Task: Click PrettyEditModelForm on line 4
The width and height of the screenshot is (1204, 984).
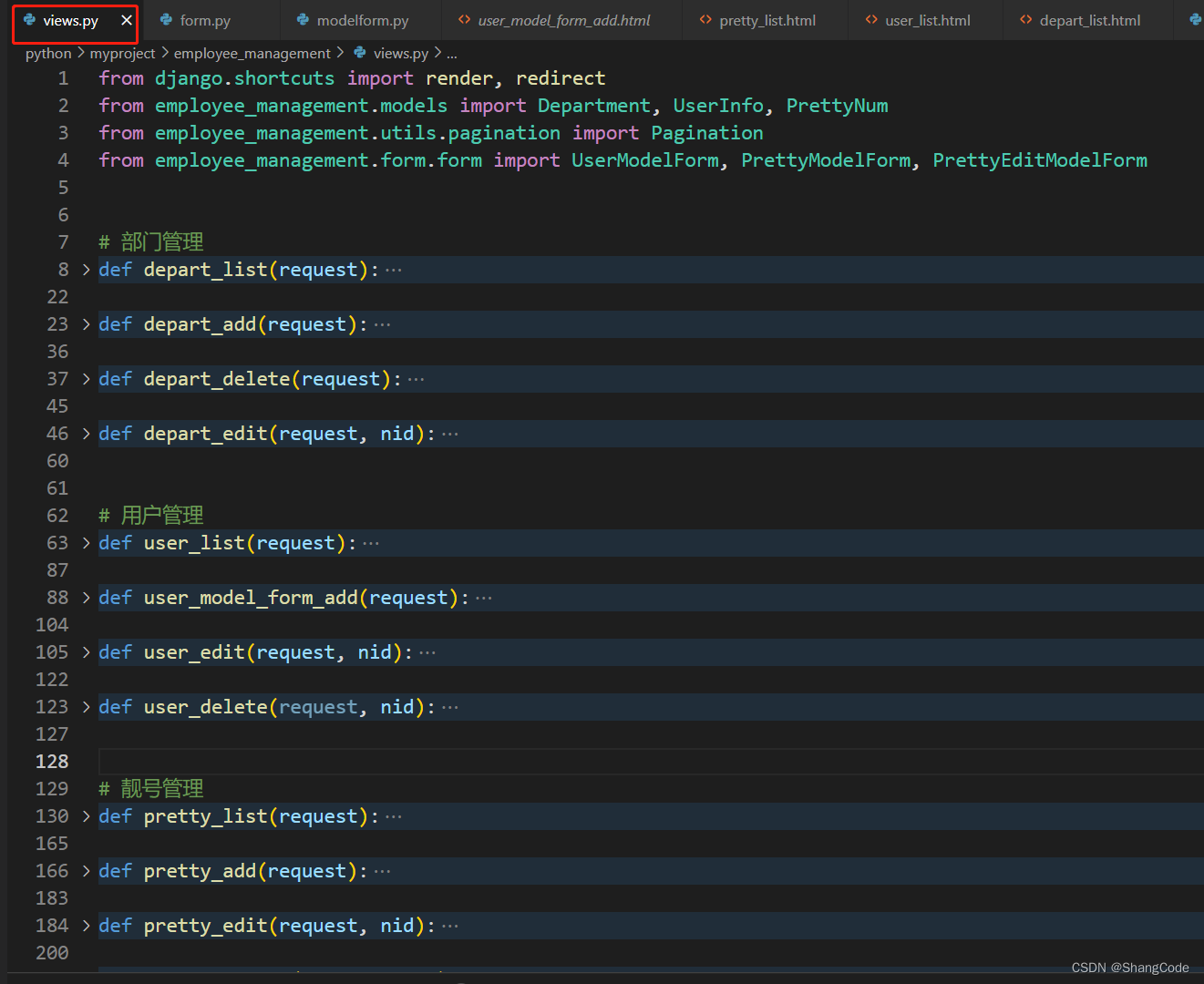Action: (x=1040, y=160)
